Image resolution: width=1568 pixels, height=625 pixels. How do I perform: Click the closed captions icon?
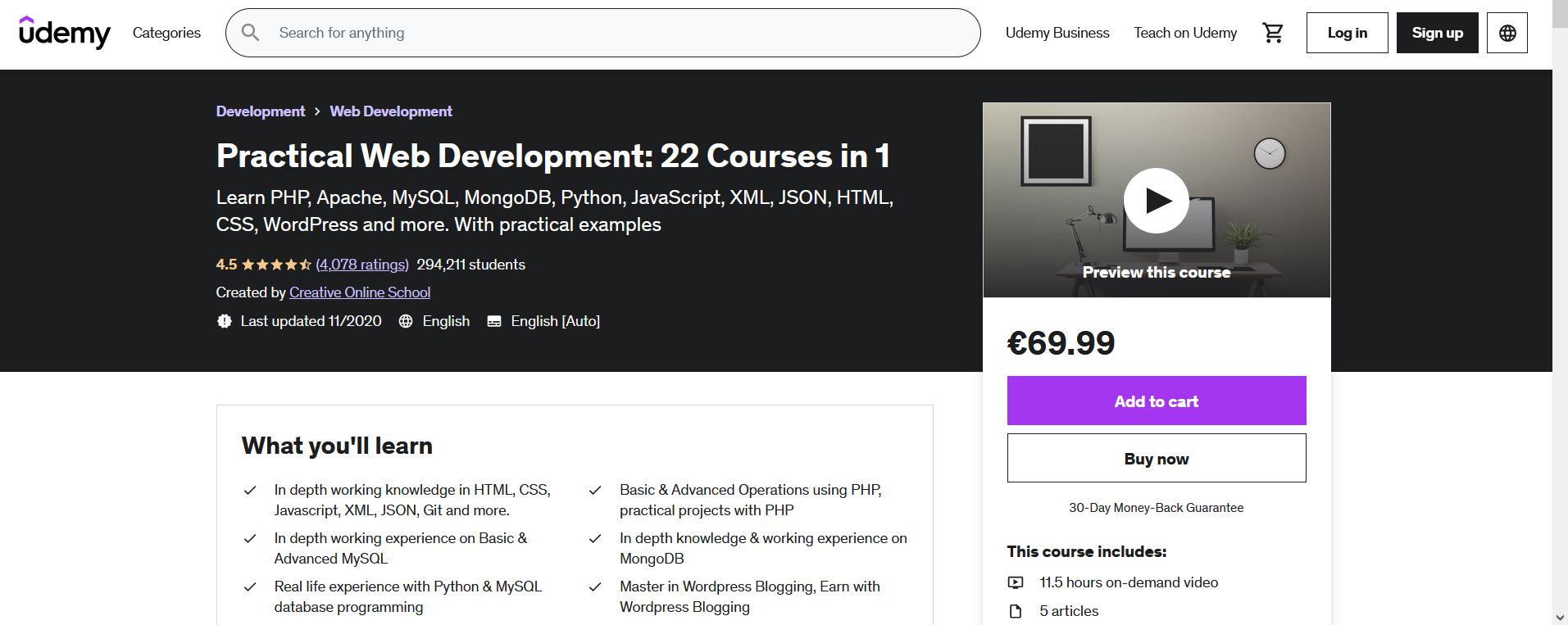494,321
